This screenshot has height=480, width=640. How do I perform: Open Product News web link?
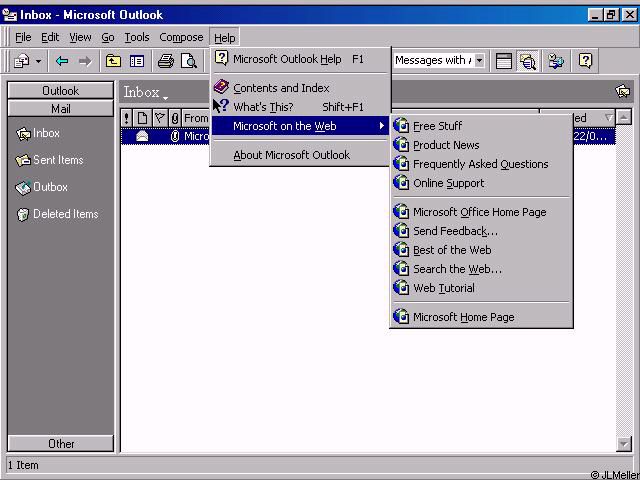(482, 145)
